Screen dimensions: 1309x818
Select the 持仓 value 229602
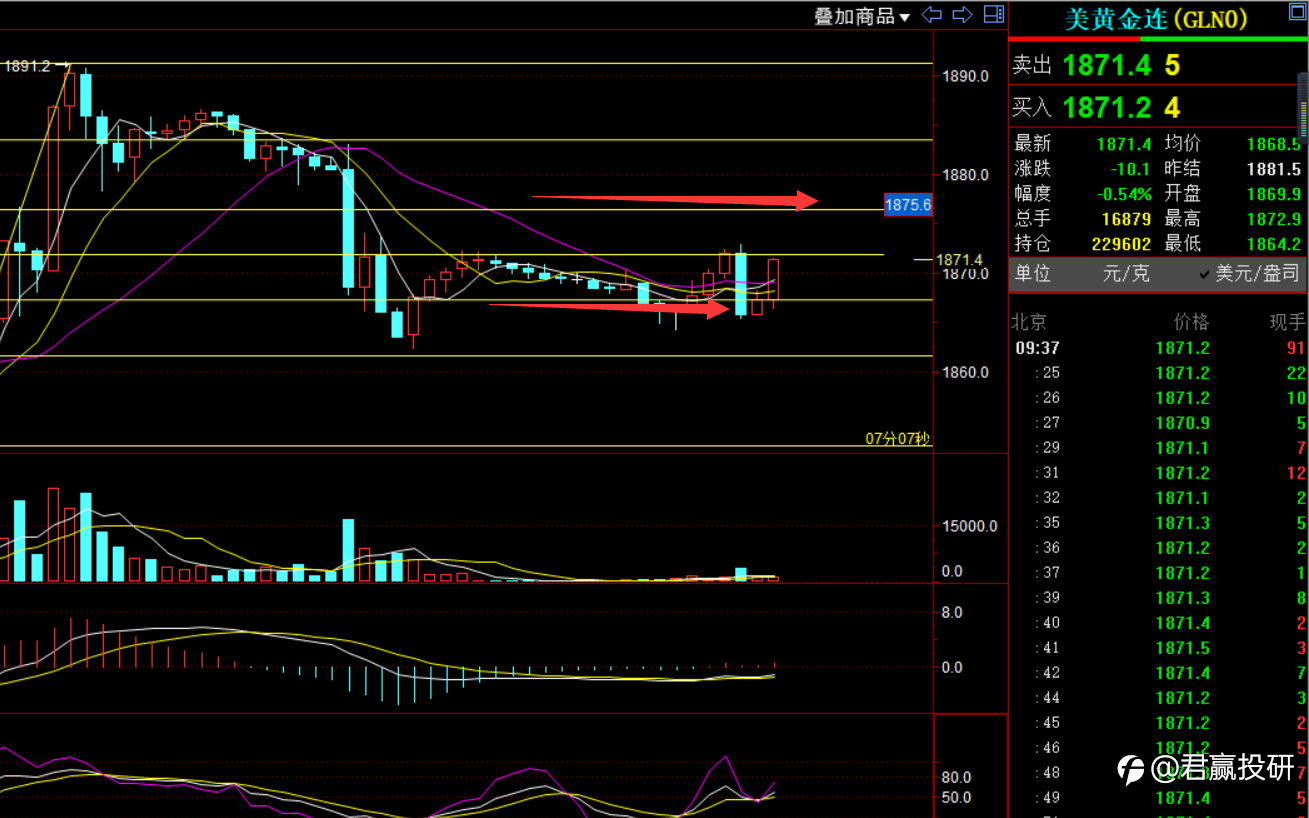[1119, 244]
